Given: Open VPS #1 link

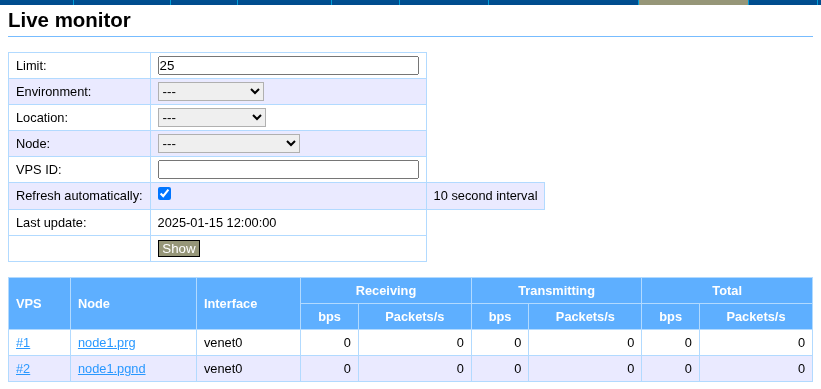Looking at the screenshot, I should click(23, 343).
